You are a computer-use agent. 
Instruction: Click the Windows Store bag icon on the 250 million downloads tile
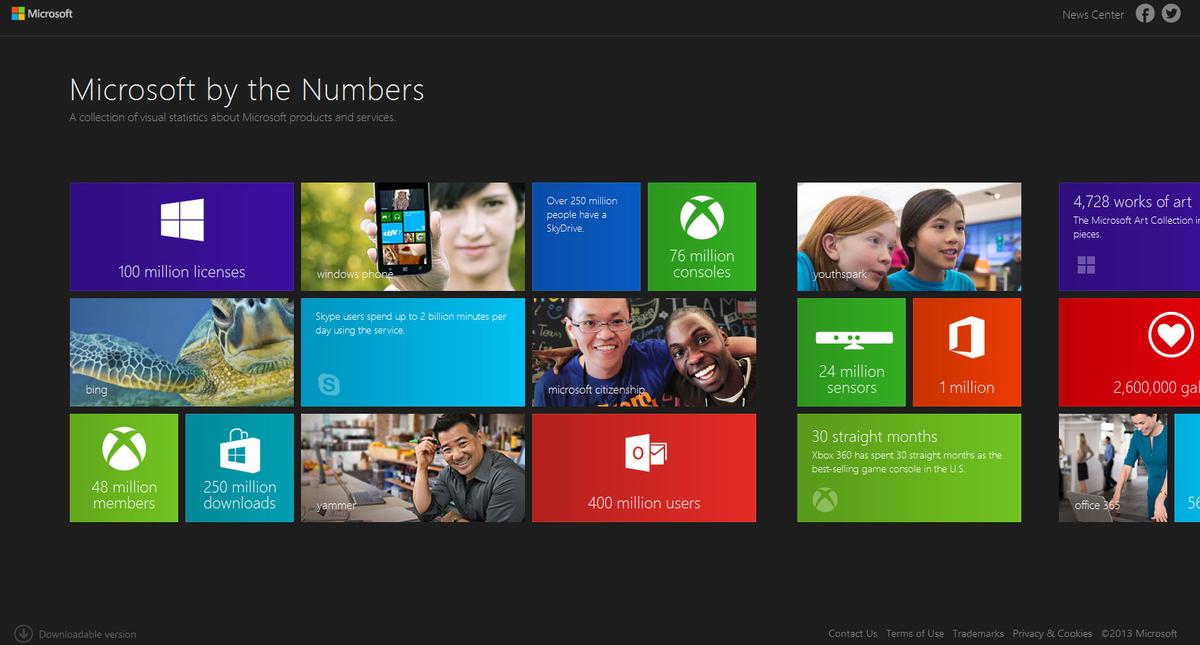click(x=240, y=451)
